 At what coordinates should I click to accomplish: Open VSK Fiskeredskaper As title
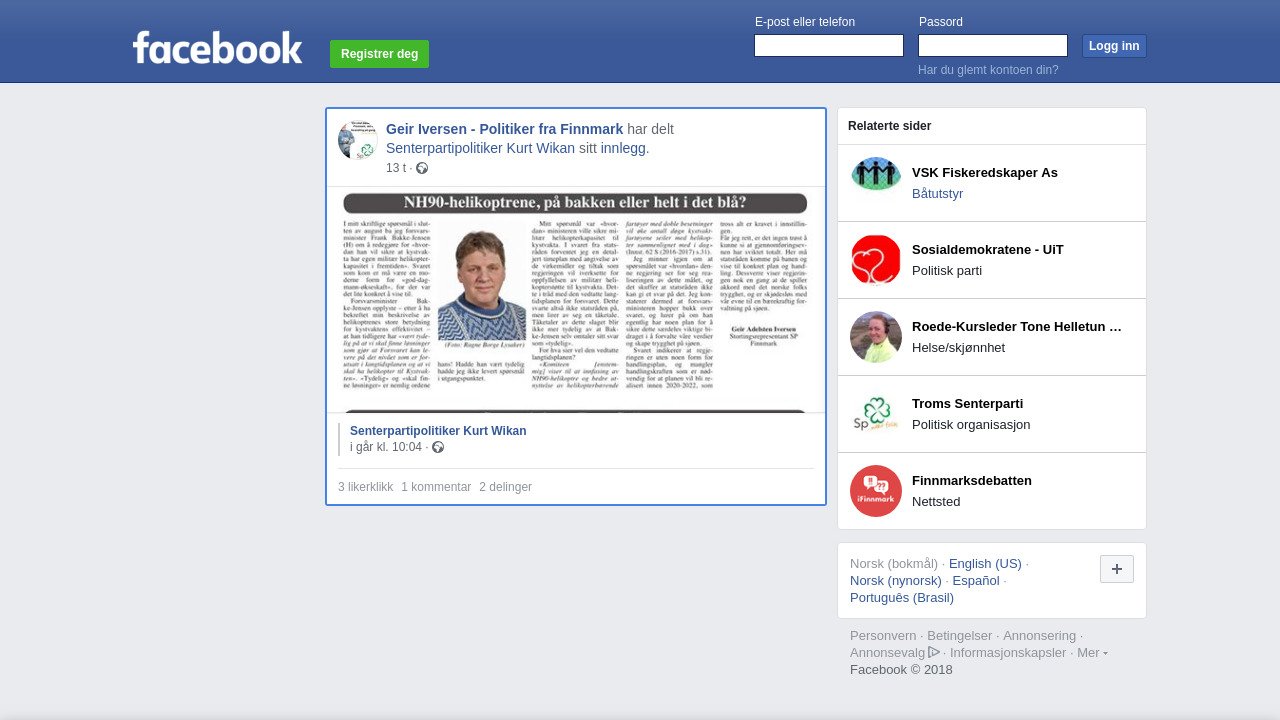tap(985, 173)
